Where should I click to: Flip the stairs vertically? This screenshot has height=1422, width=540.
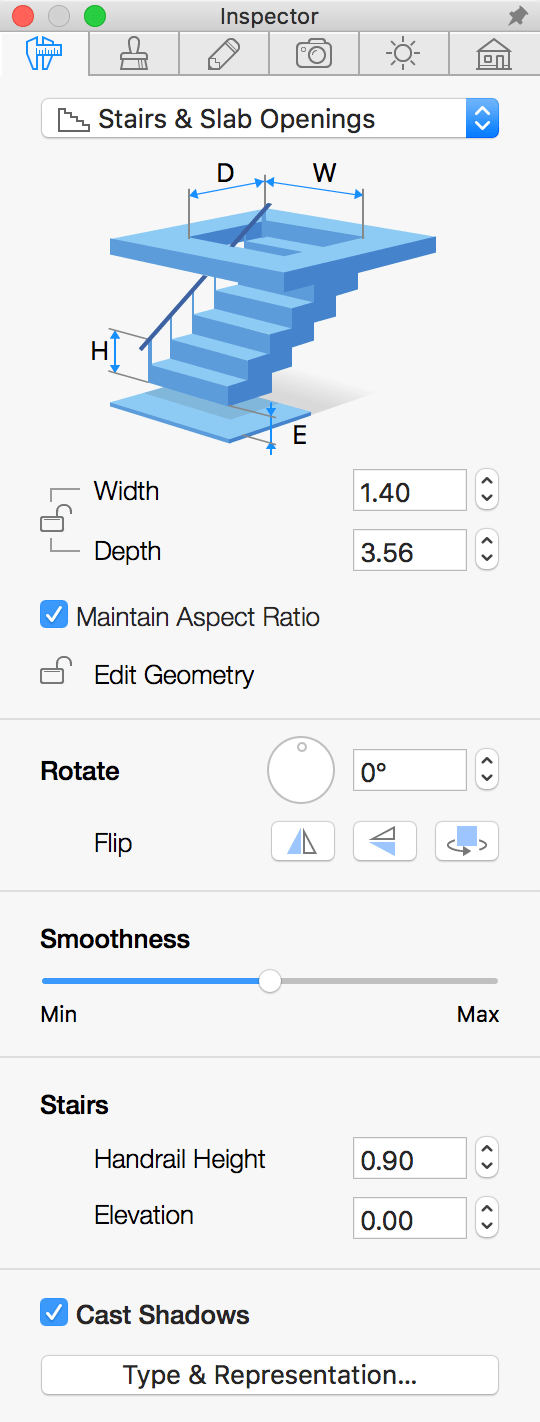click(x=384, y=842)
